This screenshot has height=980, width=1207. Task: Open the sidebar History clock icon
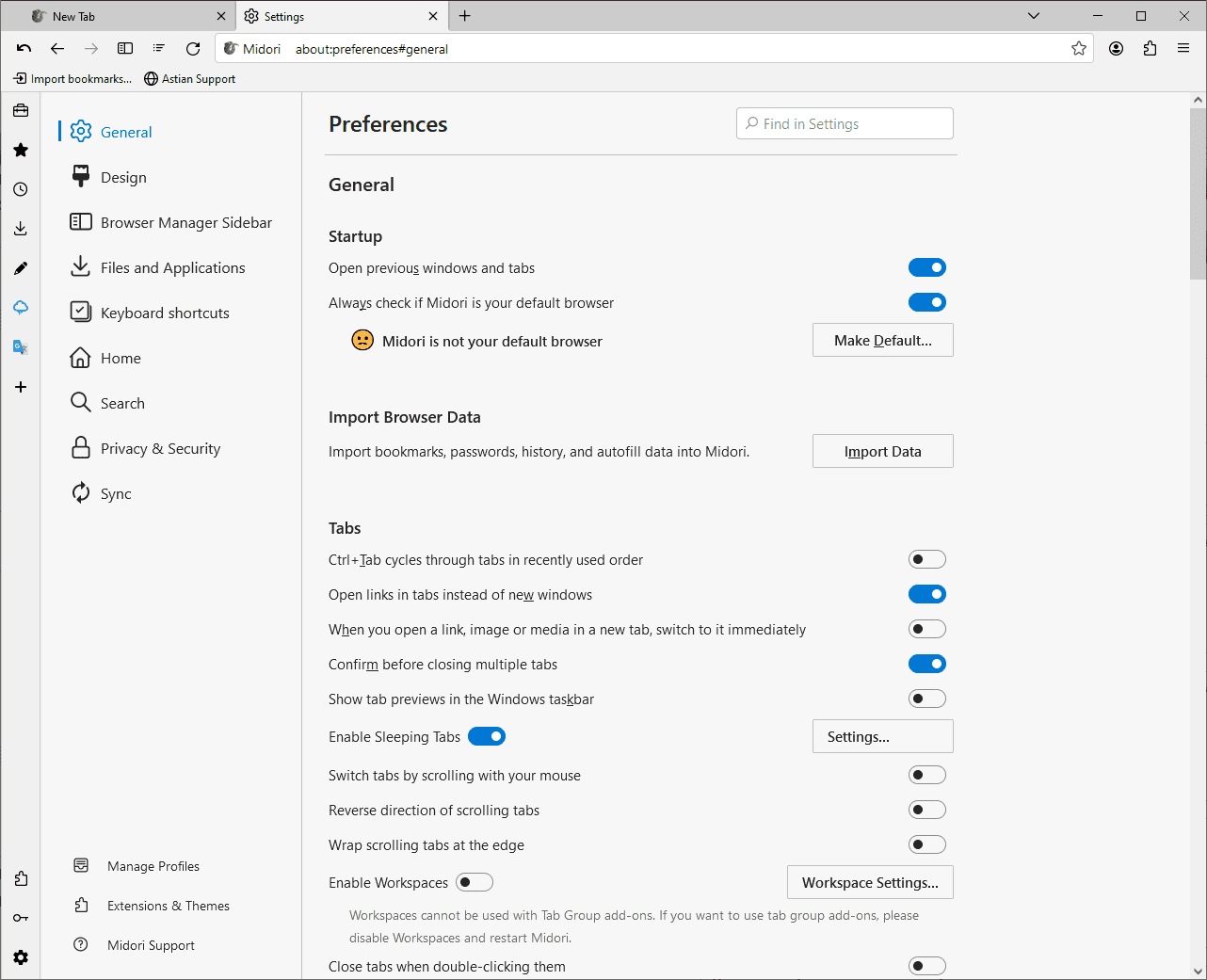[21, 189]
